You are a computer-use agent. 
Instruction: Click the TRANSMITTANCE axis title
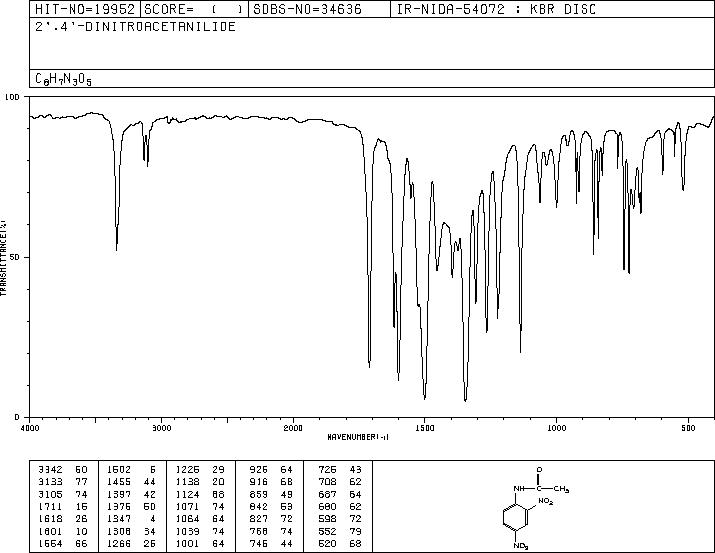4,257
